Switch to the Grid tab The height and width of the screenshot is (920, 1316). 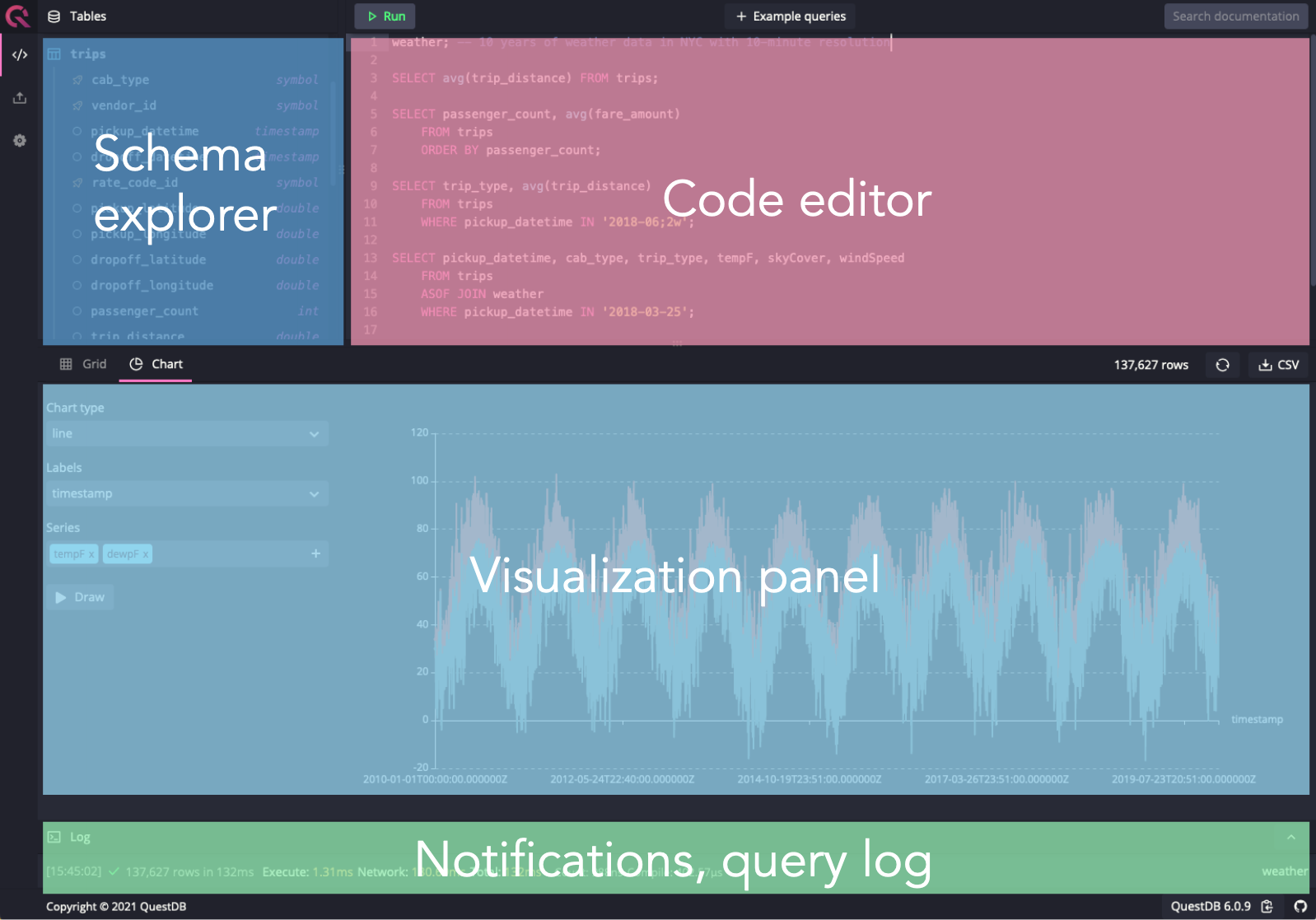coord(83,364)
